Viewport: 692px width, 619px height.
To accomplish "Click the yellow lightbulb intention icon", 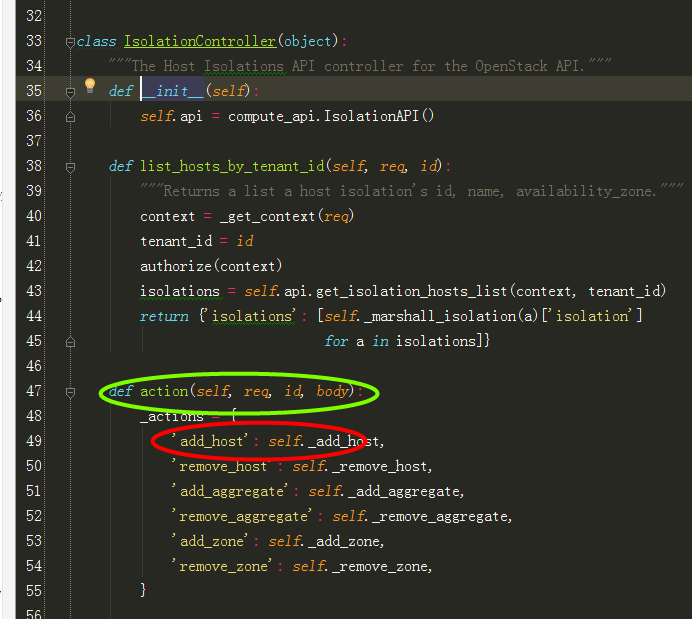I will pyautogui.click(x=90, y=85).
